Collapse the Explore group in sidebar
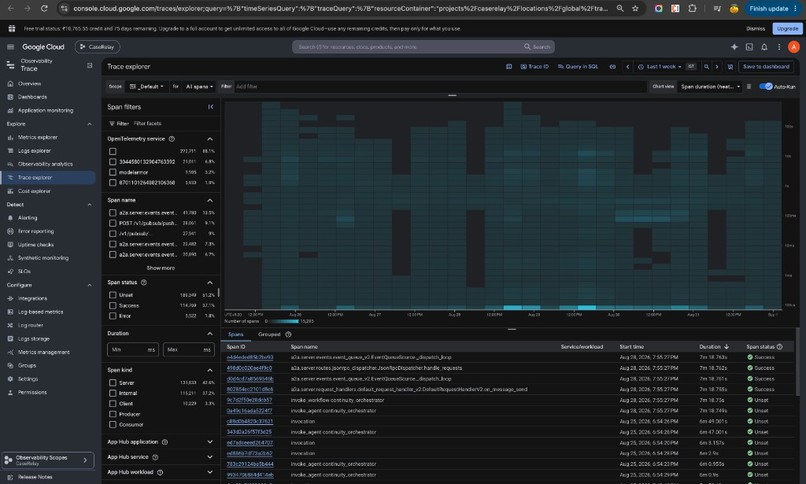Image resolution: width=806 pixels, height=484 pixels. tap(89, 124)
